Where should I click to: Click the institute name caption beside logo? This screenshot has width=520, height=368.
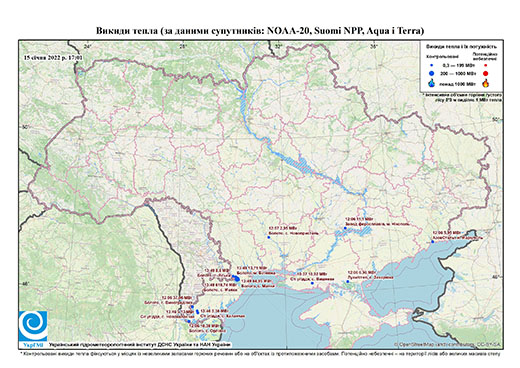coord(140,344)
